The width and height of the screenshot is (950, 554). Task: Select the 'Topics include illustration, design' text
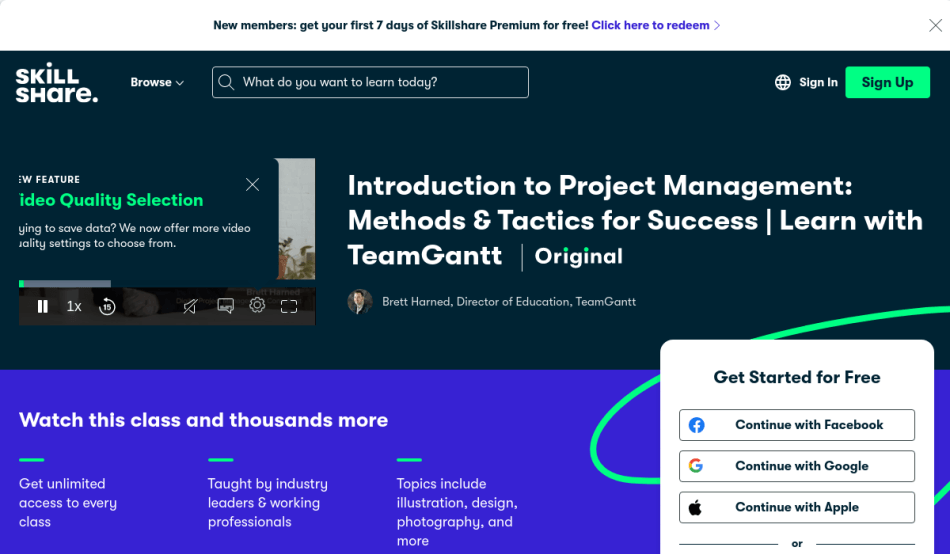[457, 512]
